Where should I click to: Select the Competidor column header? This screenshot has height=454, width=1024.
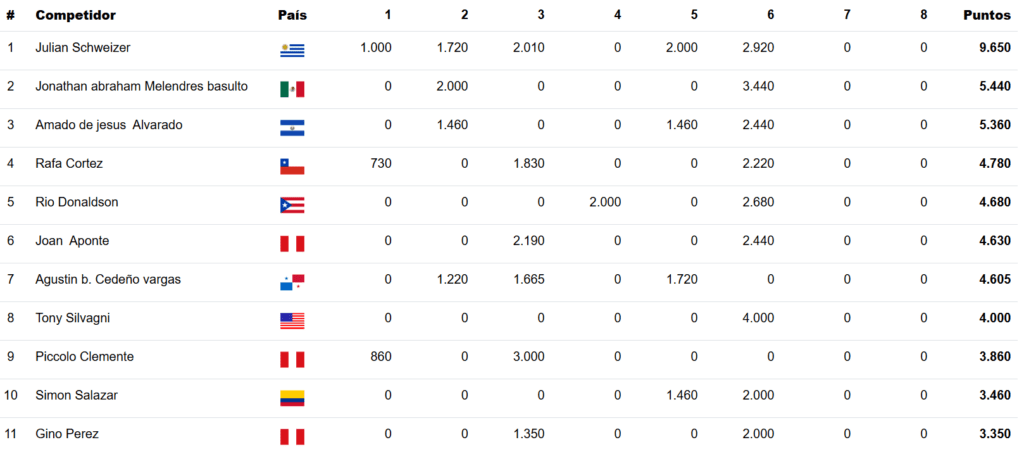click(75, 15)
